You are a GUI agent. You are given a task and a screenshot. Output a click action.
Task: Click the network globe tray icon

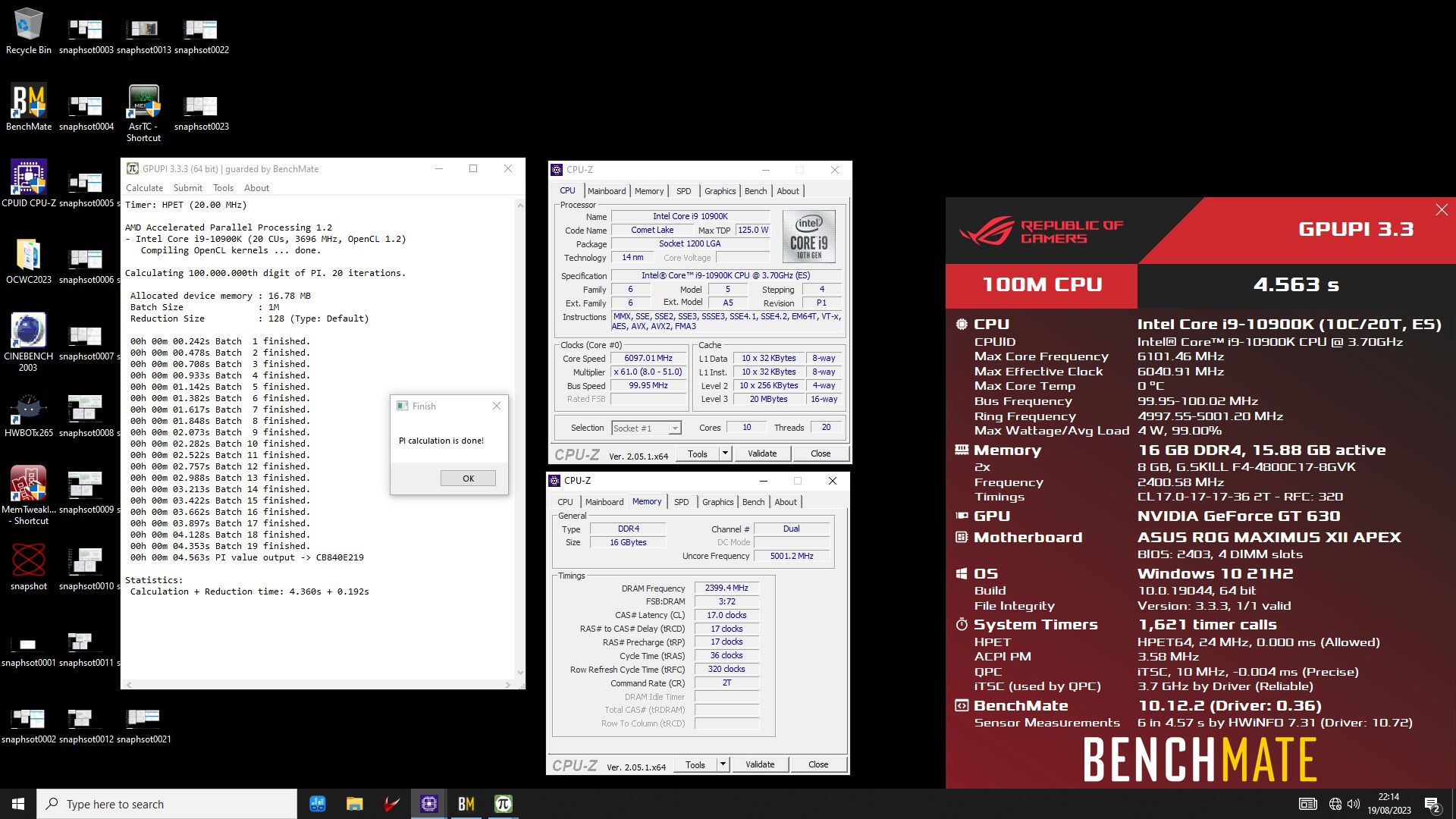click(1335, 804)
